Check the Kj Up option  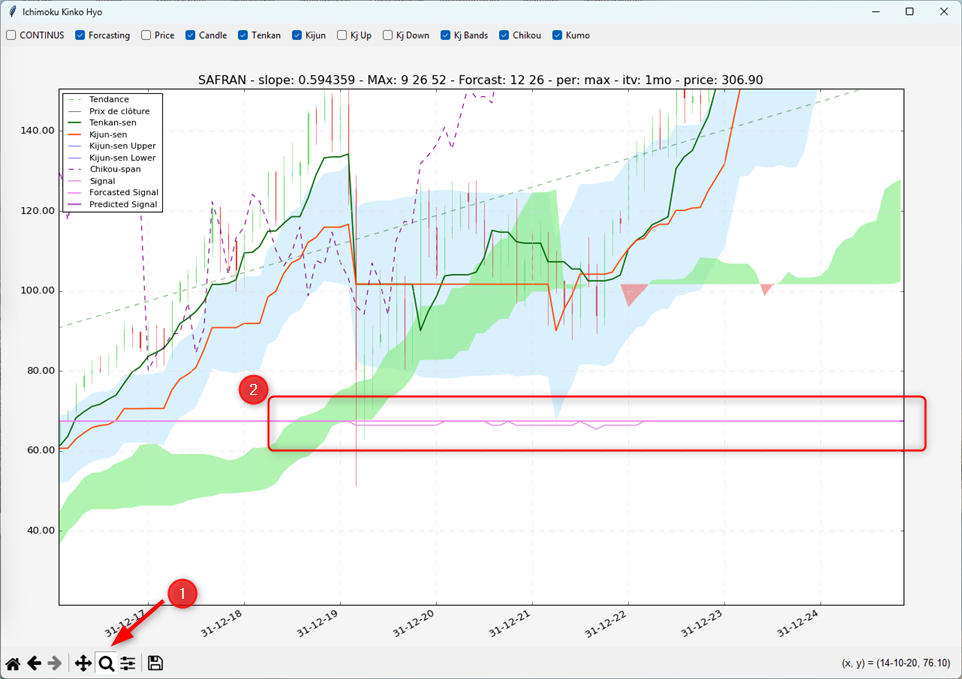tap(343, 35)
